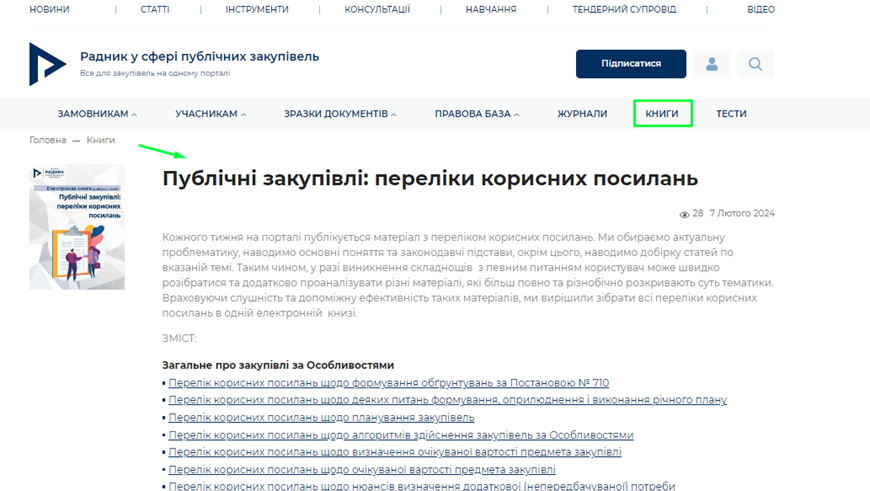Screen dimensions: 870x491
Task: Open the ЗРАЗКИ ДОКУМЕНТІВ dropdown
Action: click(x=339, y=114)
